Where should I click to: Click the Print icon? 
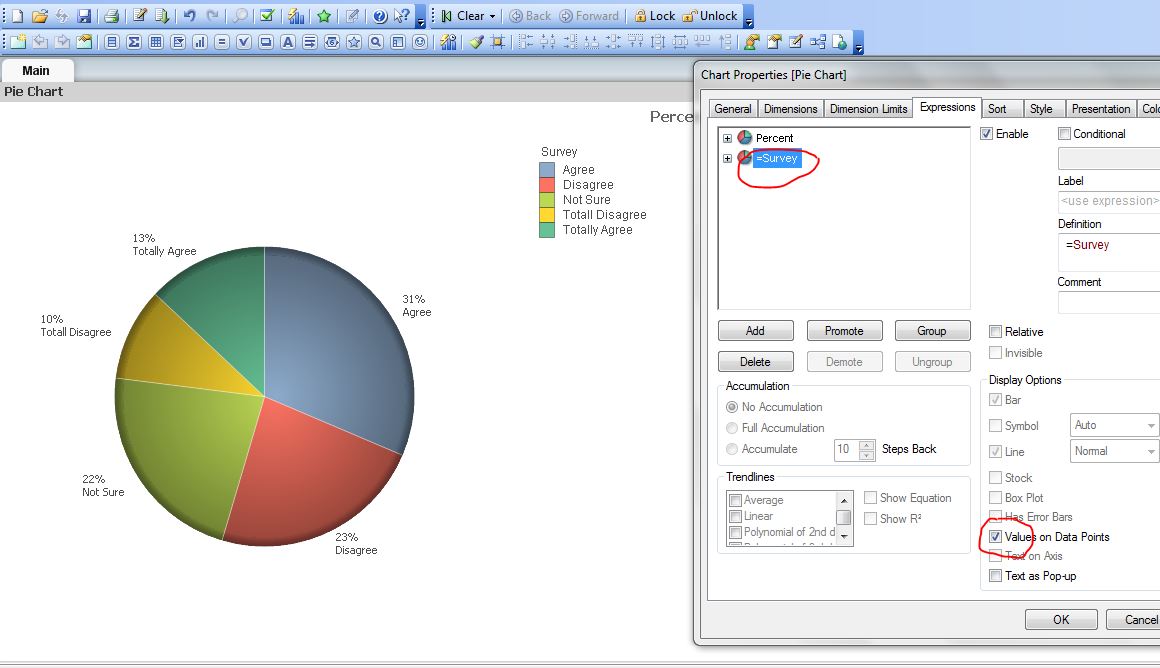111,16
